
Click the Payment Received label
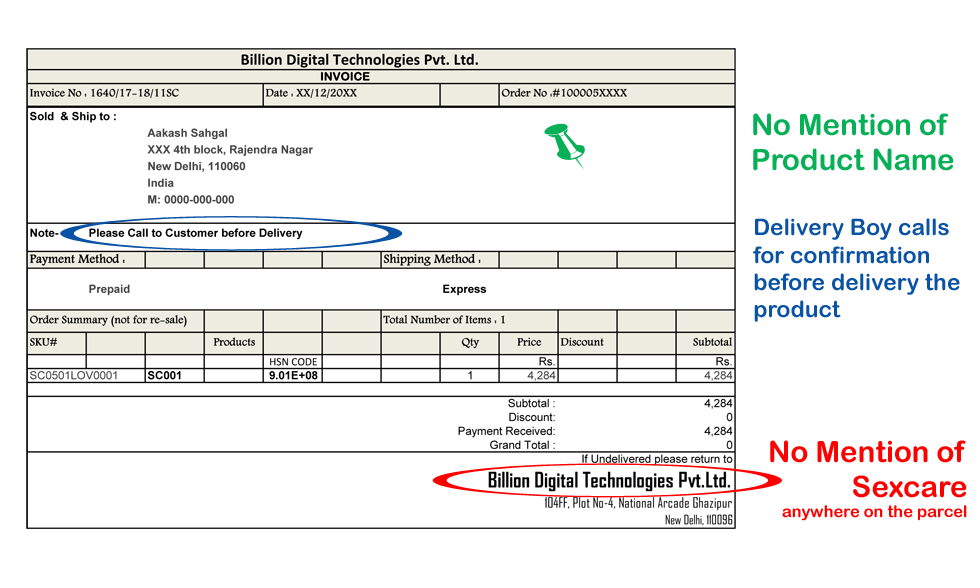(x=506, y=431)
